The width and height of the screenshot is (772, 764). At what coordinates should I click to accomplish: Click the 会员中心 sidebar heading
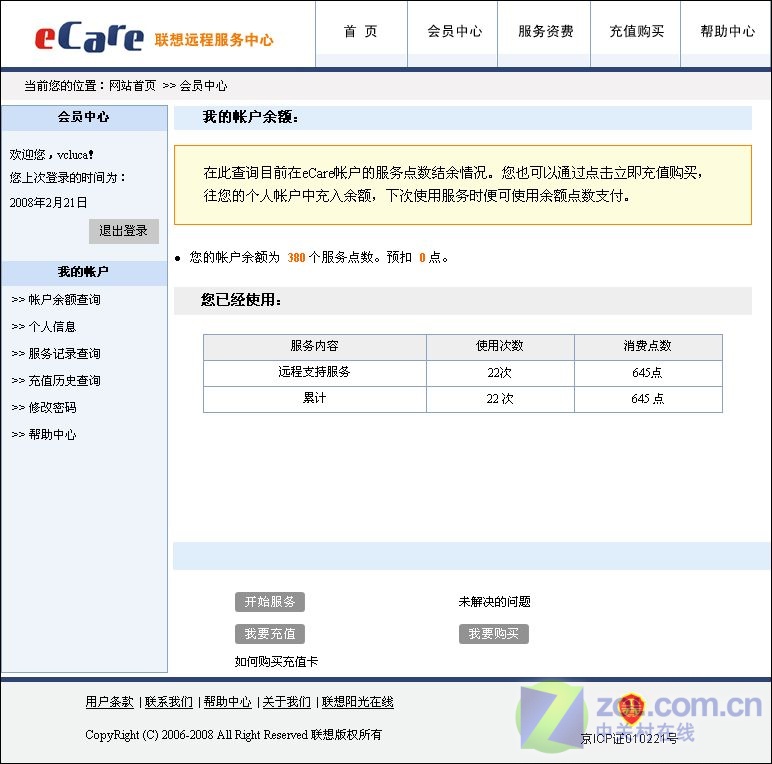click(x=83, y=117)
